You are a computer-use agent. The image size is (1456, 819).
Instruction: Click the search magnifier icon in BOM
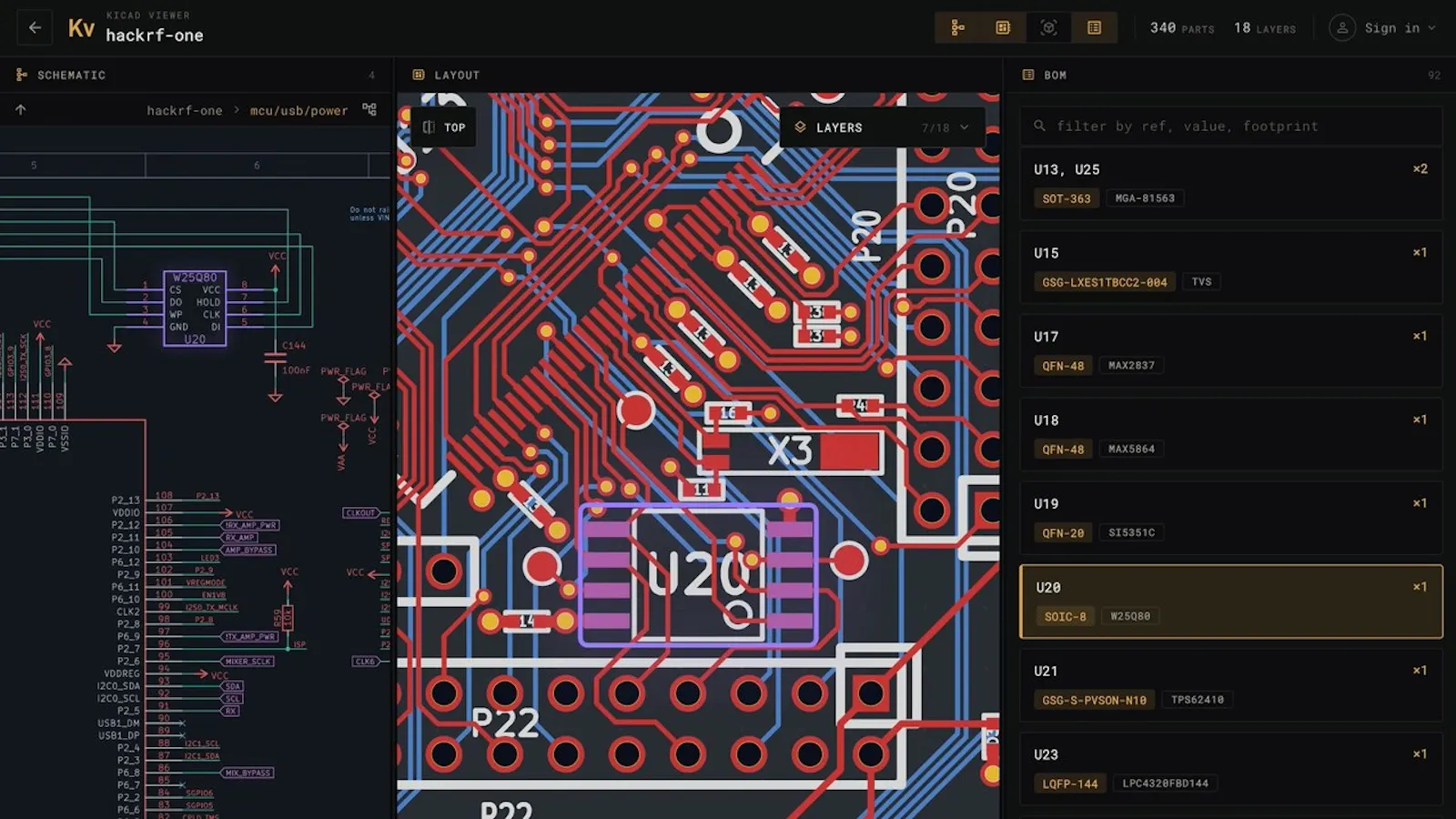[1039, 126]
